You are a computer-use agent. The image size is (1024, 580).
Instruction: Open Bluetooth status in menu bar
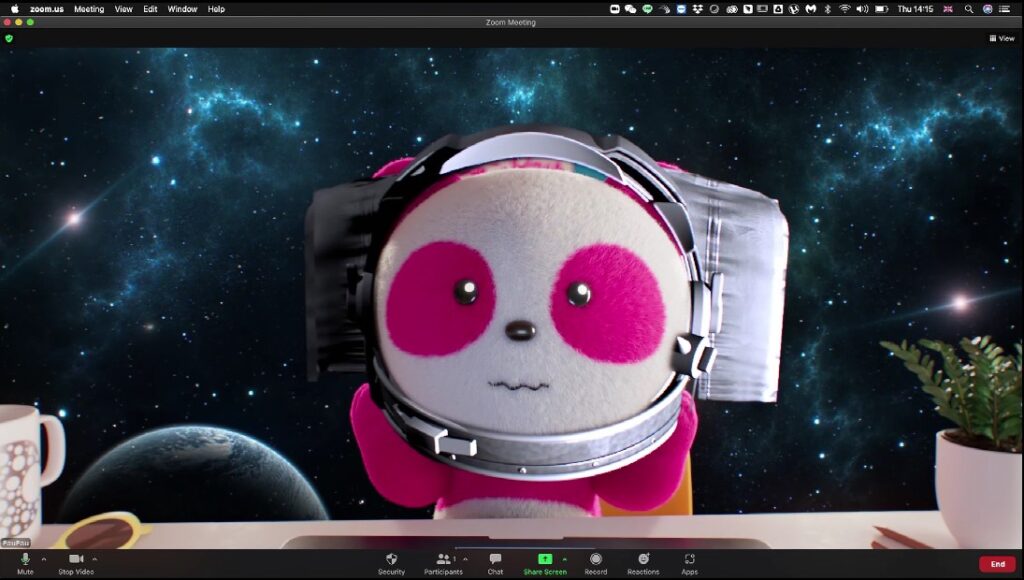click(x=827, y=9)
